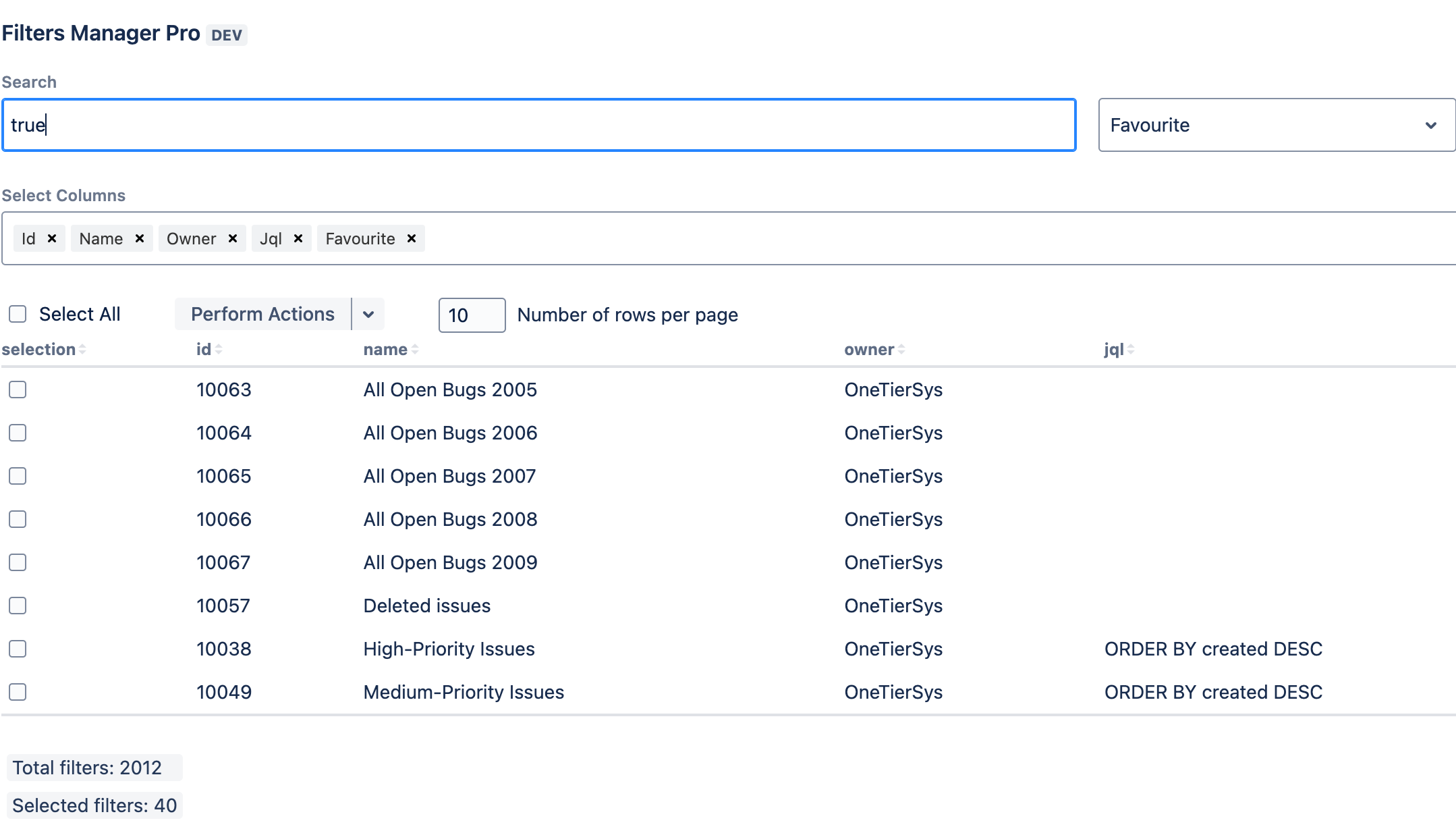Viewport: 1456px width, 829px height.
Task: Check the row for All Open Bugs 2007
Action: pos(18,476)
